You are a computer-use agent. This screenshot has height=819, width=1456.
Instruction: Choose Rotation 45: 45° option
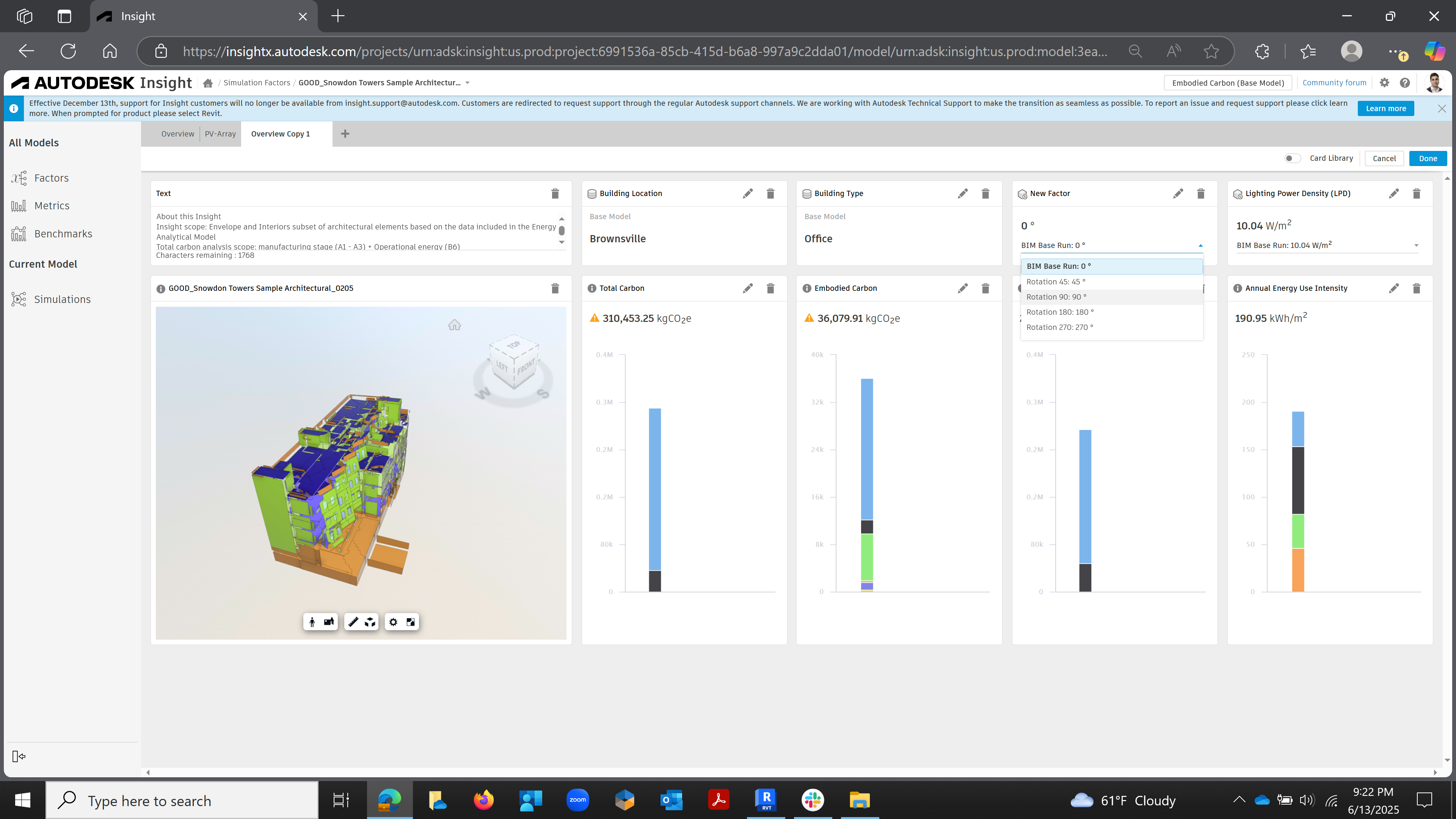(x=1111, y=281)
